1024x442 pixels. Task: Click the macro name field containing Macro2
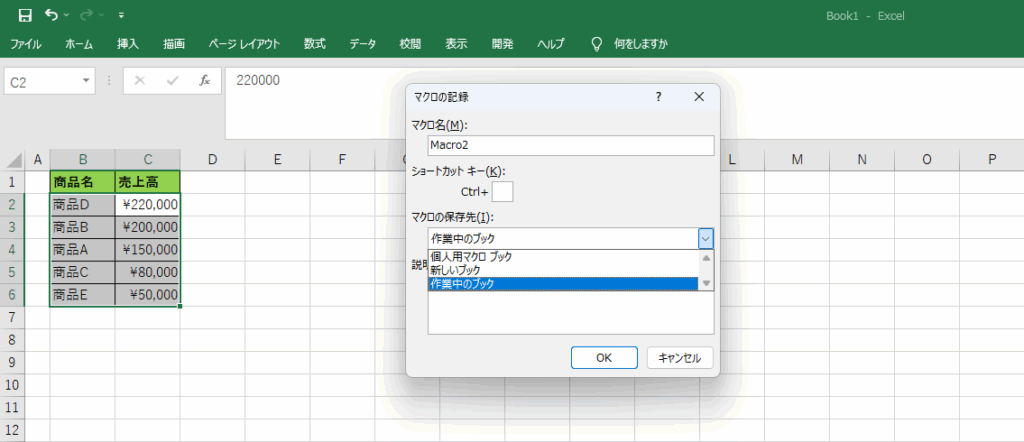pyautogui.click(x=570, y=145)
